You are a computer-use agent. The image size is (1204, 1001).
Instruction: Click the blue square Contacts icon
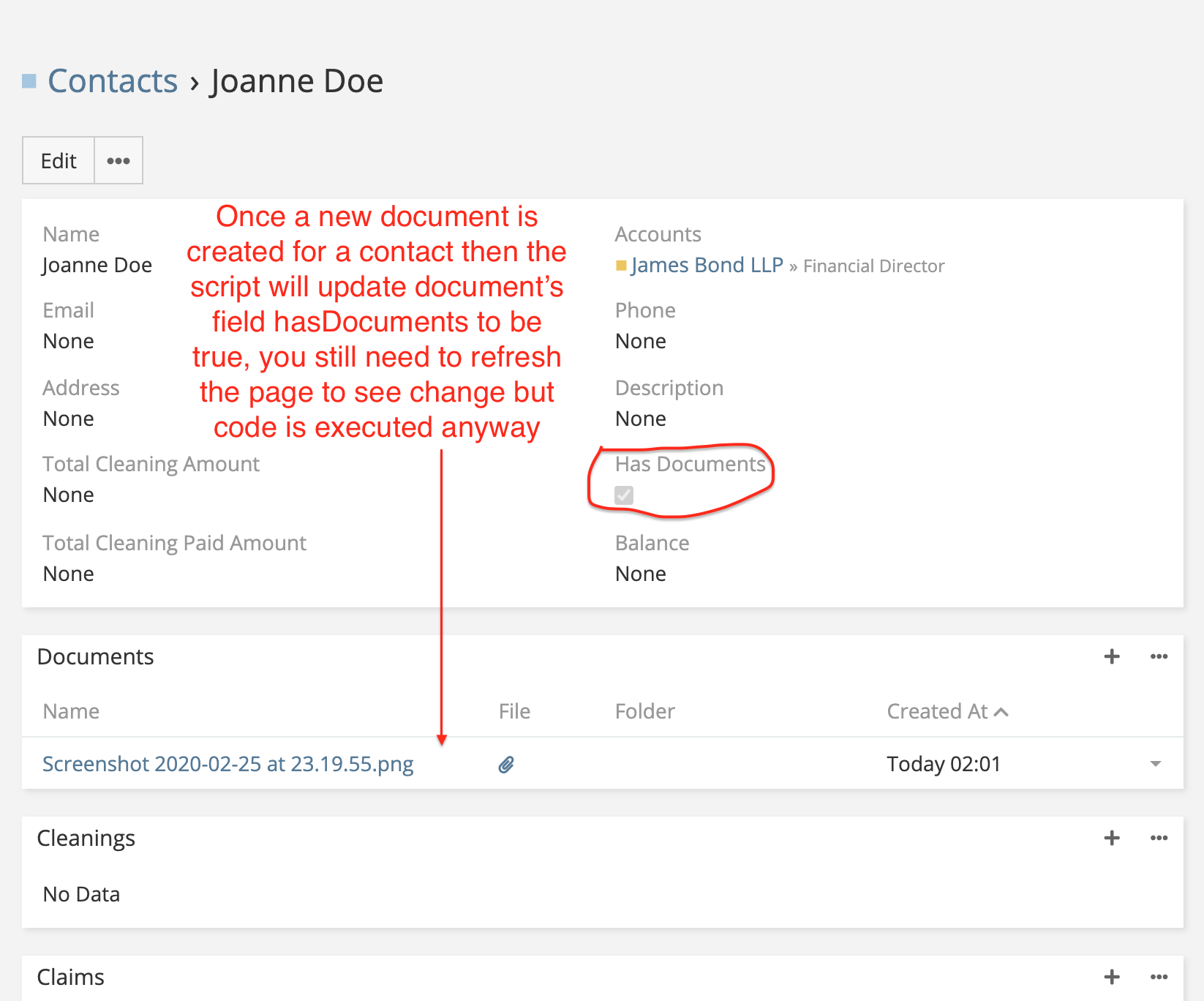(29, 81)
